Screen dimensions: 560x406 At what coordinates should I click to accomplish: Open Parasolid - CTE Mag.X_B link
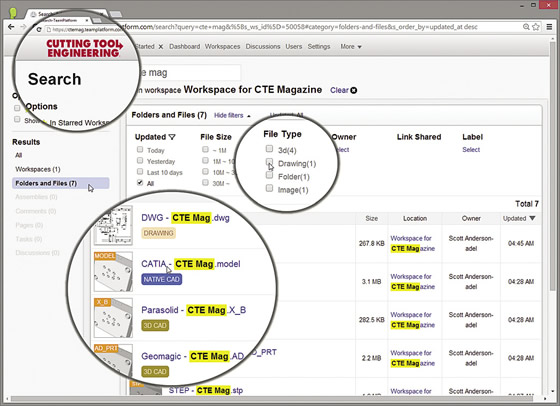[194, 310]
